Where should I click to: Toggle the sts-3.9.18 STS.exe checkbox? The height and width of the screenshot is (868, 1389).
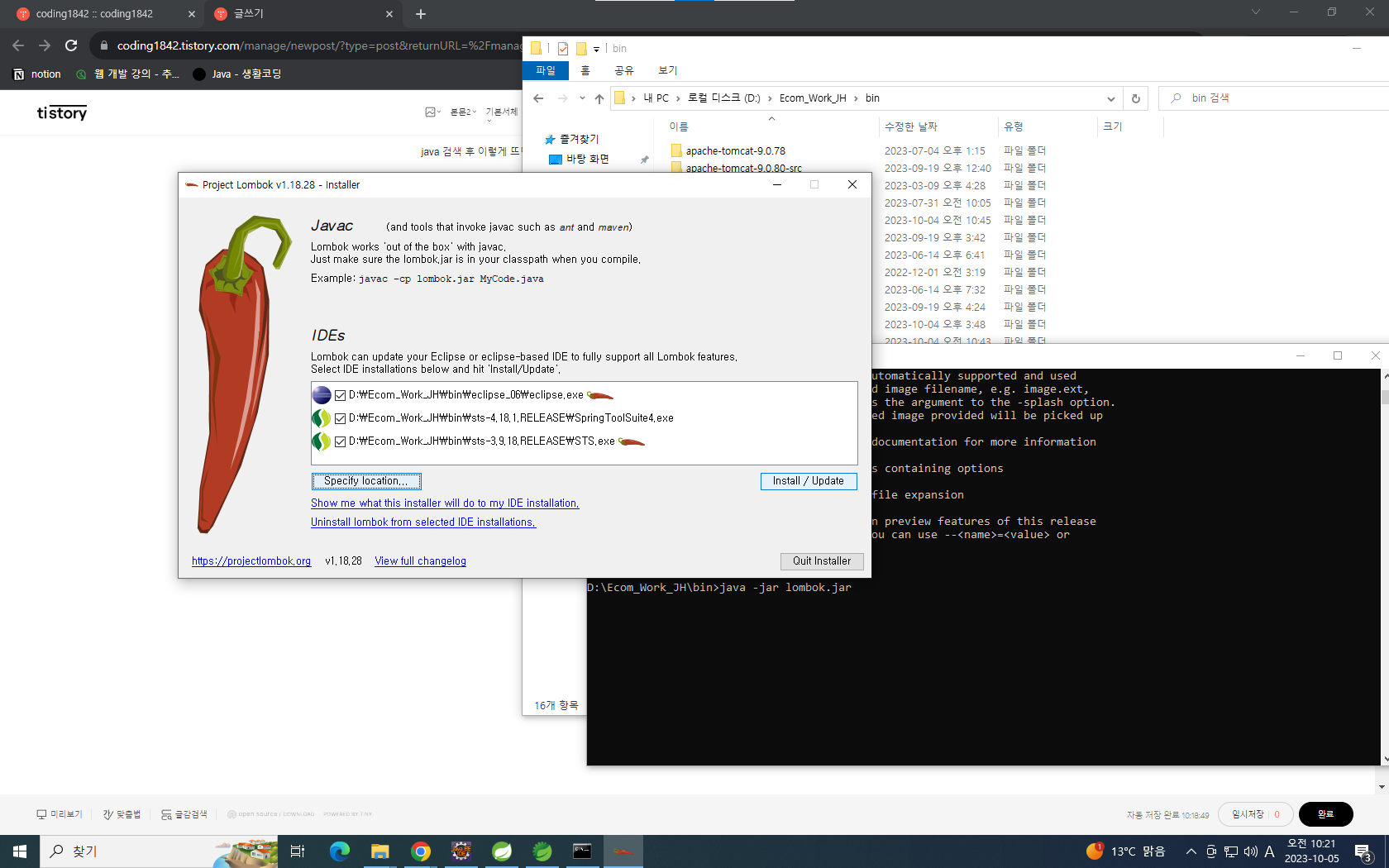coord(340,442)
